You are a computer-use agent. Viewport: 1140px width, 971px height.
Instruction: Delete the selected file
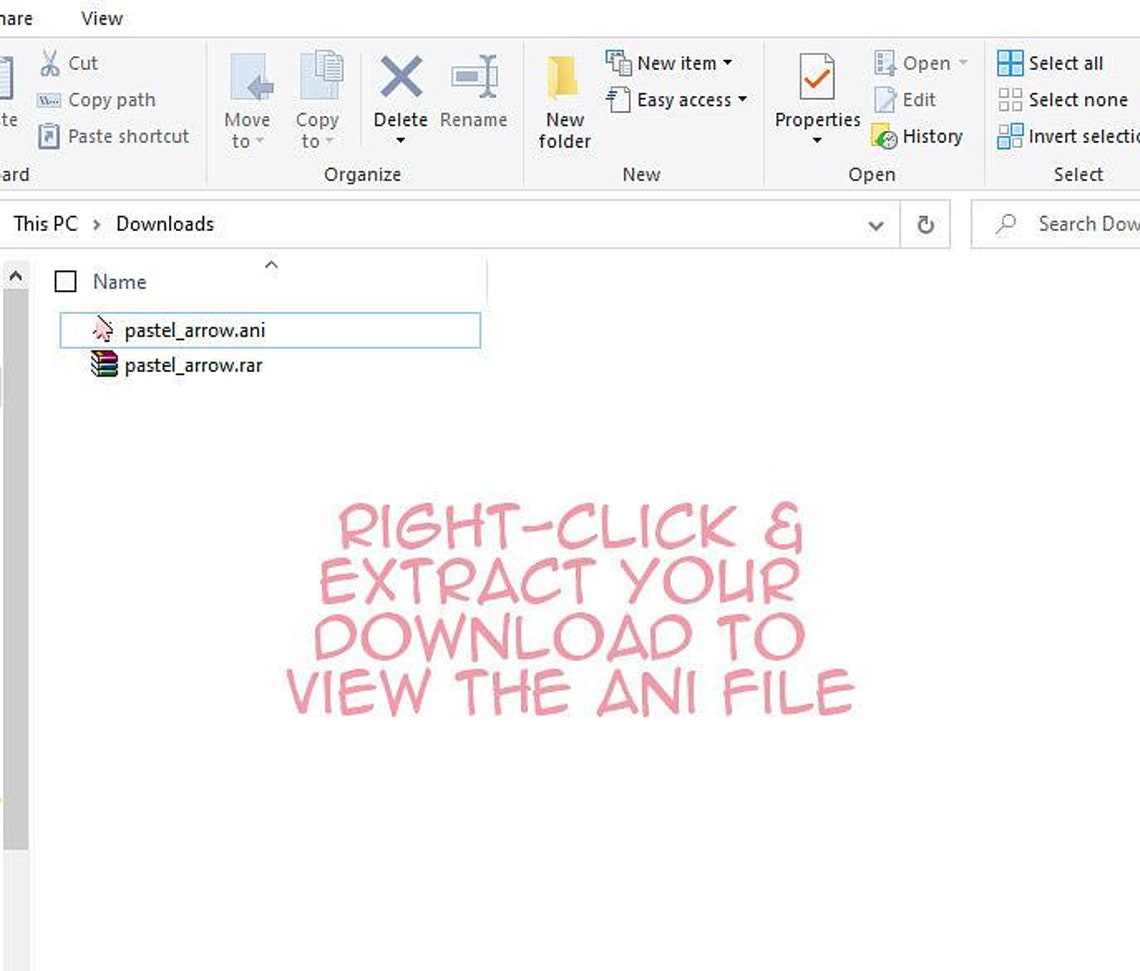tap(399, 95)
